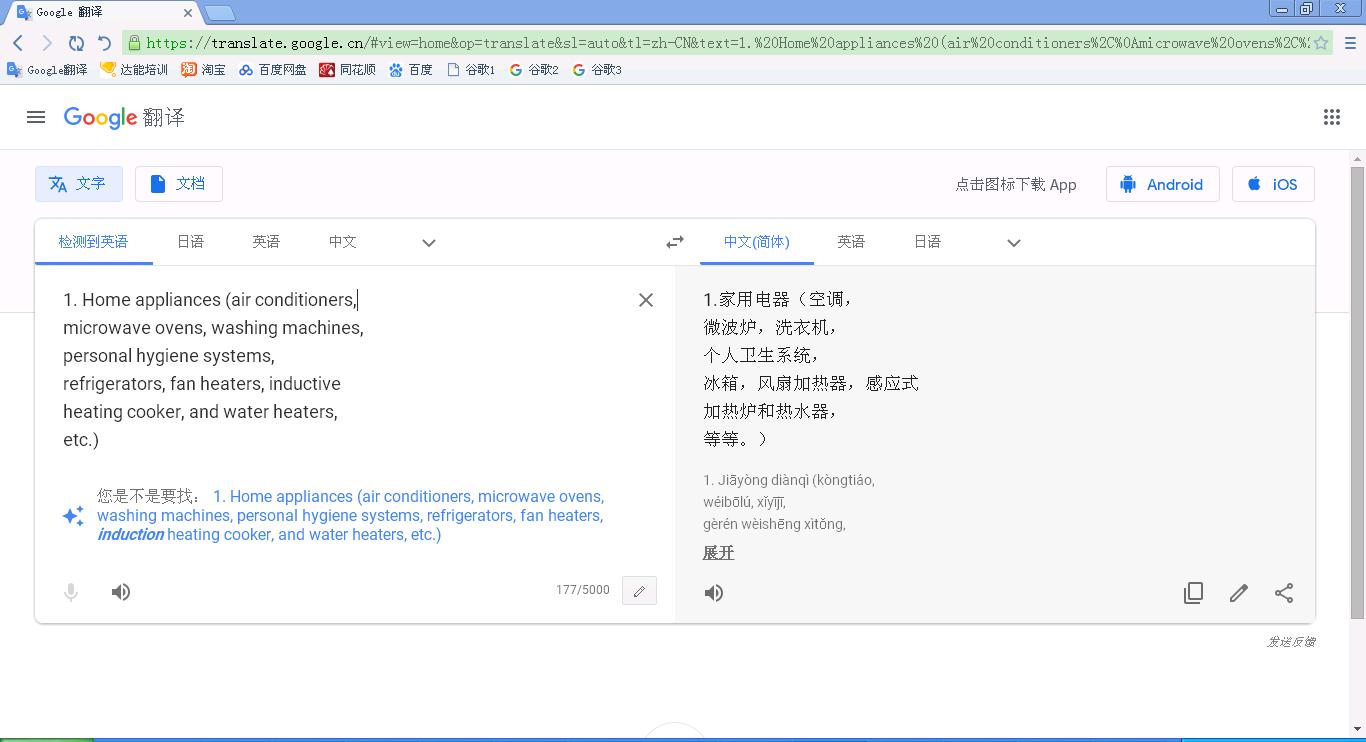Suggest an edit to the translation
This screenshot has height=742, width=1366.
coord(1238,592)
